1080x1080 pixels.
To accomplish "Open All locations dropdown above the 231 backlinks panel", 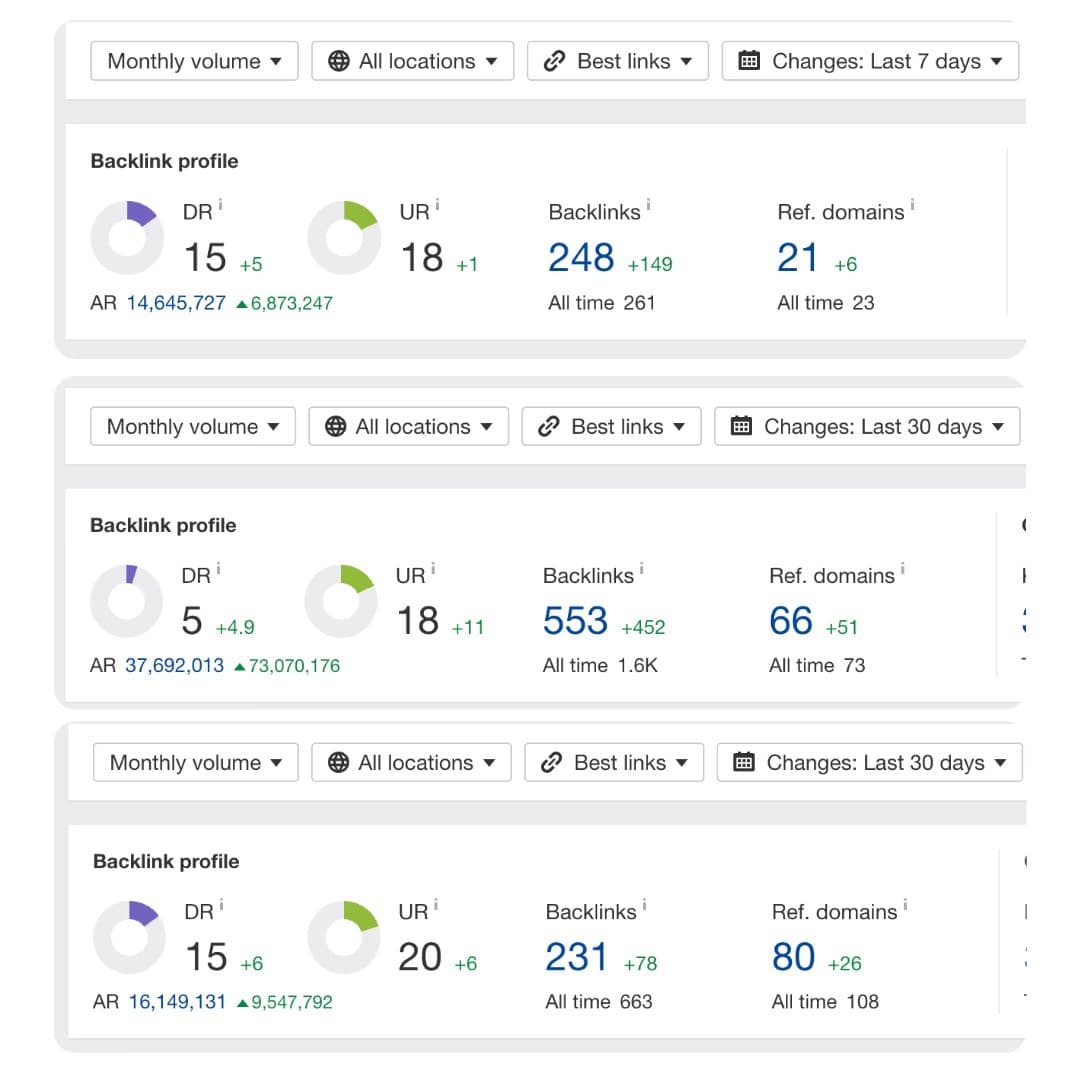I will pos(411,762).
